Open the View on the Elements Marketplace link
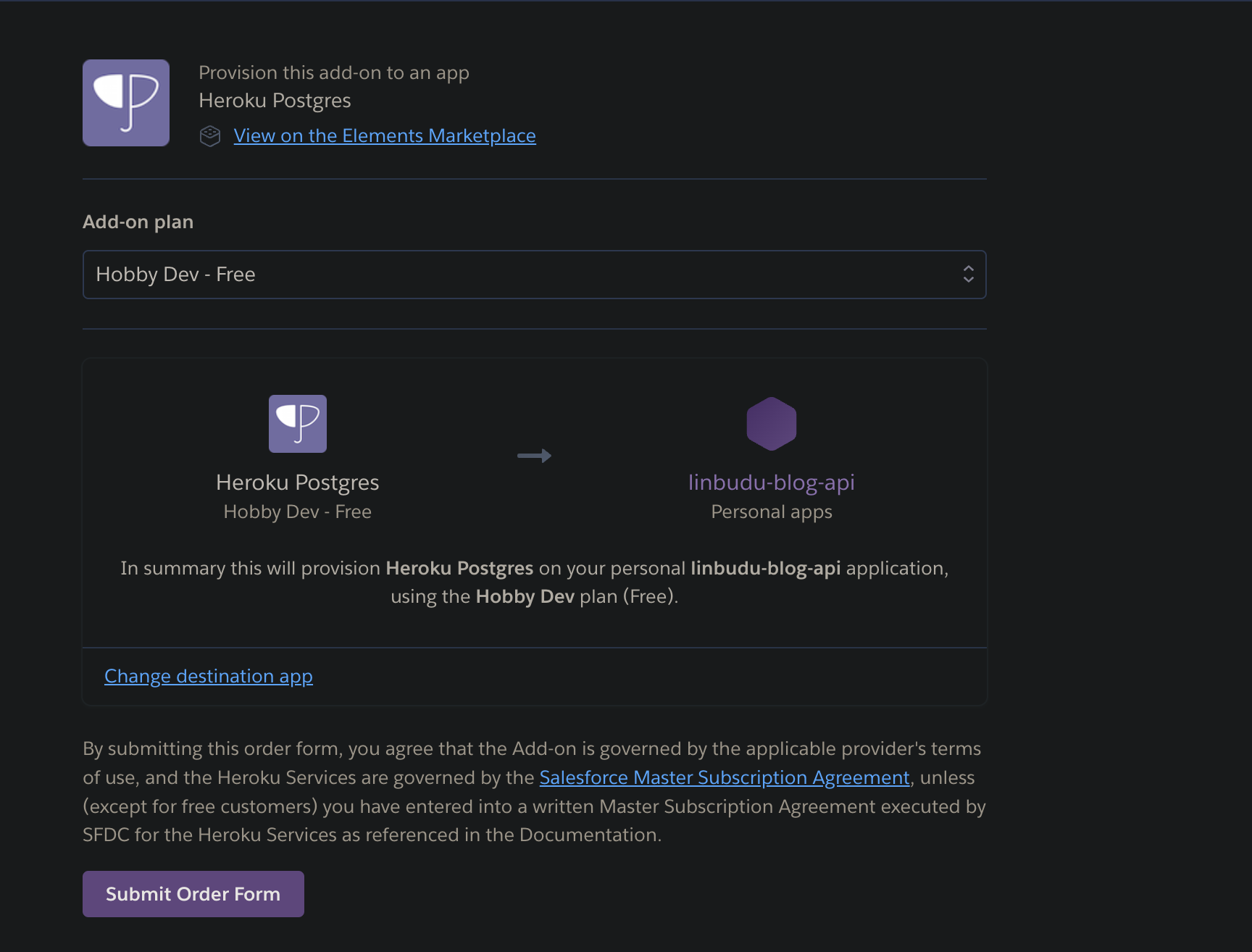 (384, 136)
